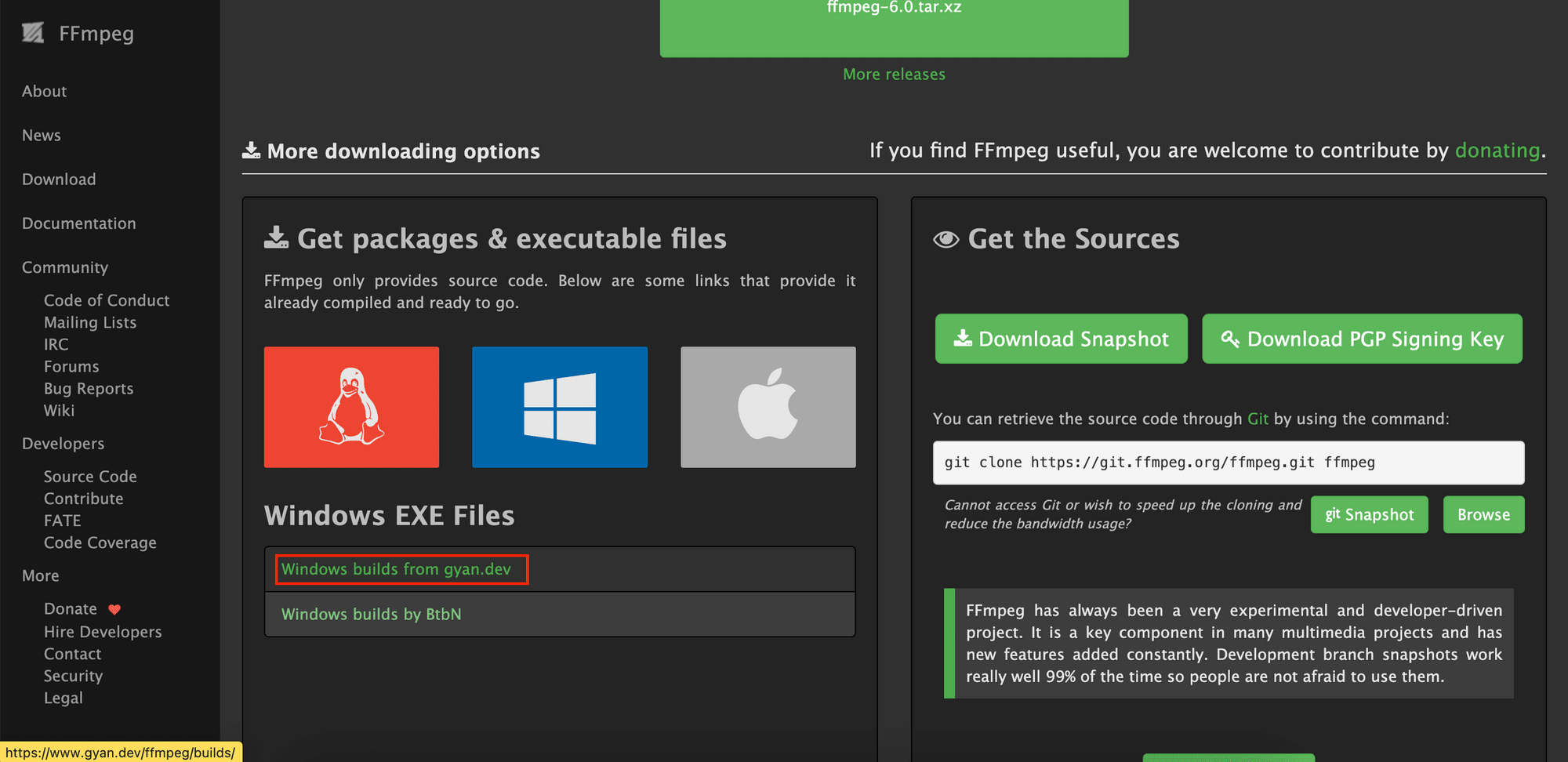Image resolution: width=1568 pixels, height=762 pixels.
Task: Select the Linux penguin platform icon
Action: [x=351, y=407]
